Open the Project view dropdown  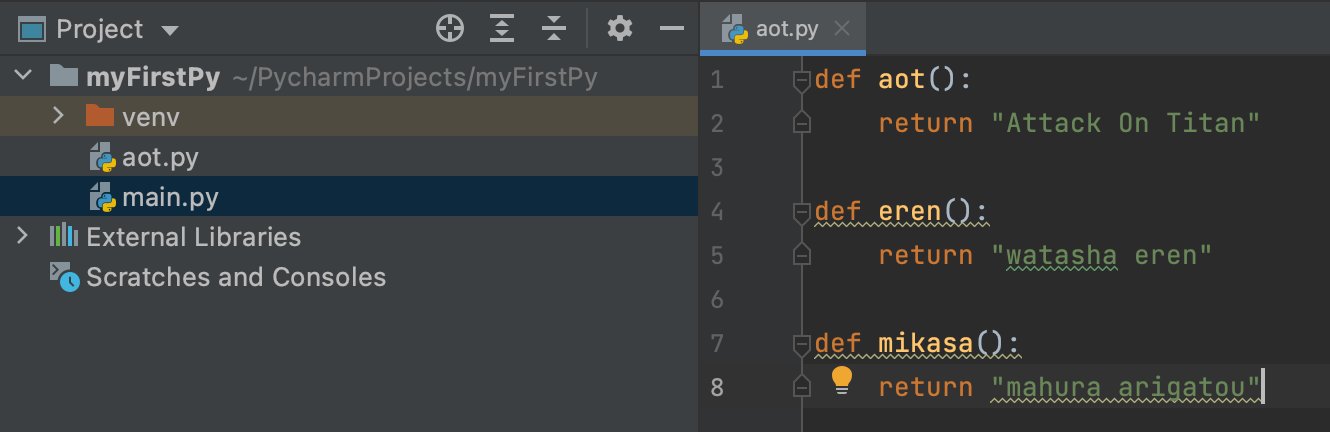coord(170,30)
